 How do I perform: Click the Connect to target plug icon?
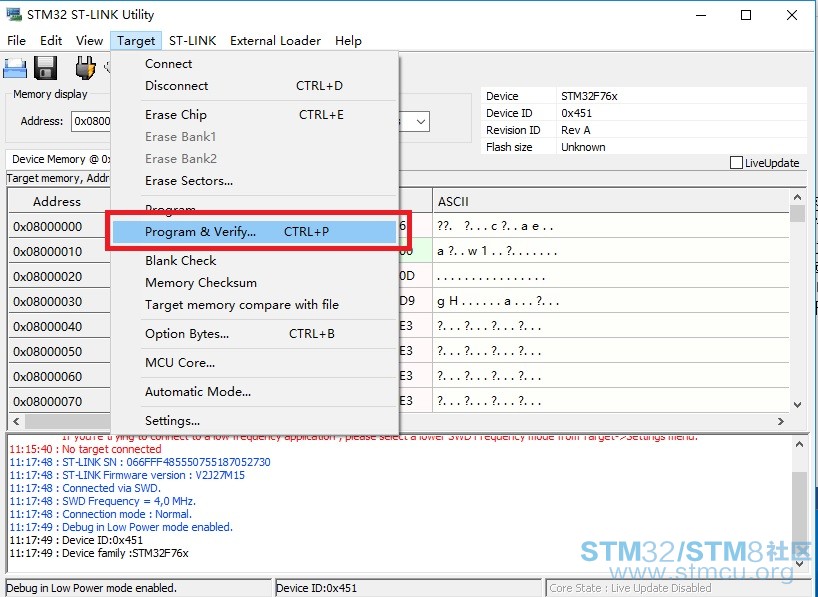[85, 68]
